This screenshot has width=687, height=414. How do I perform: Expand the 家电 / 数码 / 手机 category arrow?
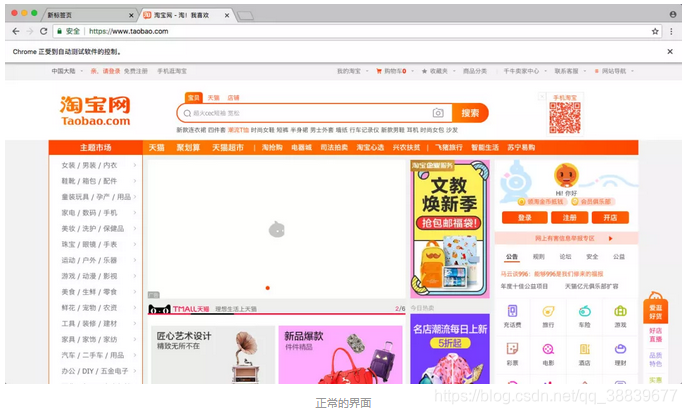point(135,212)
